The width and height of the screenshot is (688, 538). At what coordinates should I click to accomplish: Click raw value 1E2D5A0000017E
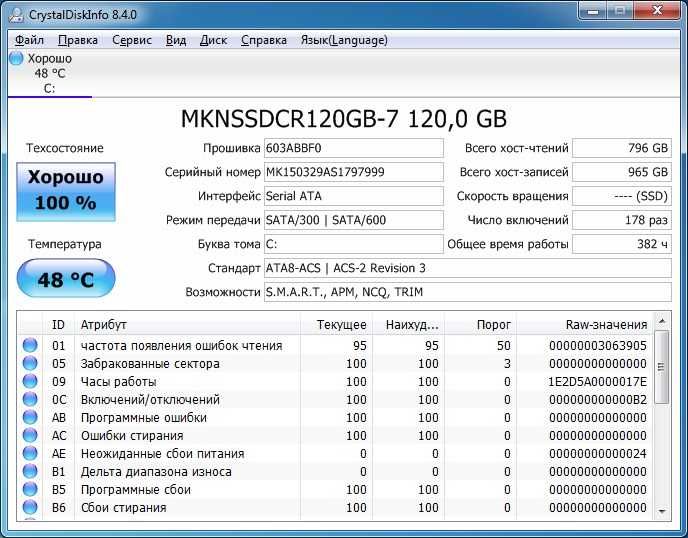[598, 382]
